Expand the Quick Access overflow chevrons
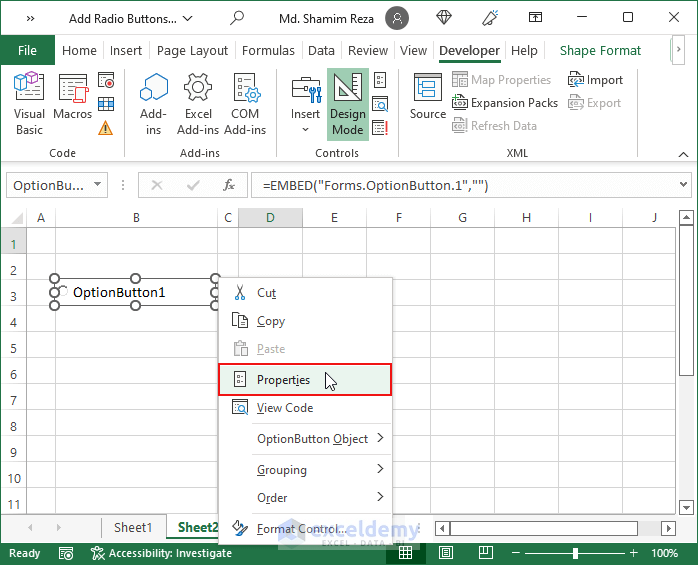 [x=30, y=18]
